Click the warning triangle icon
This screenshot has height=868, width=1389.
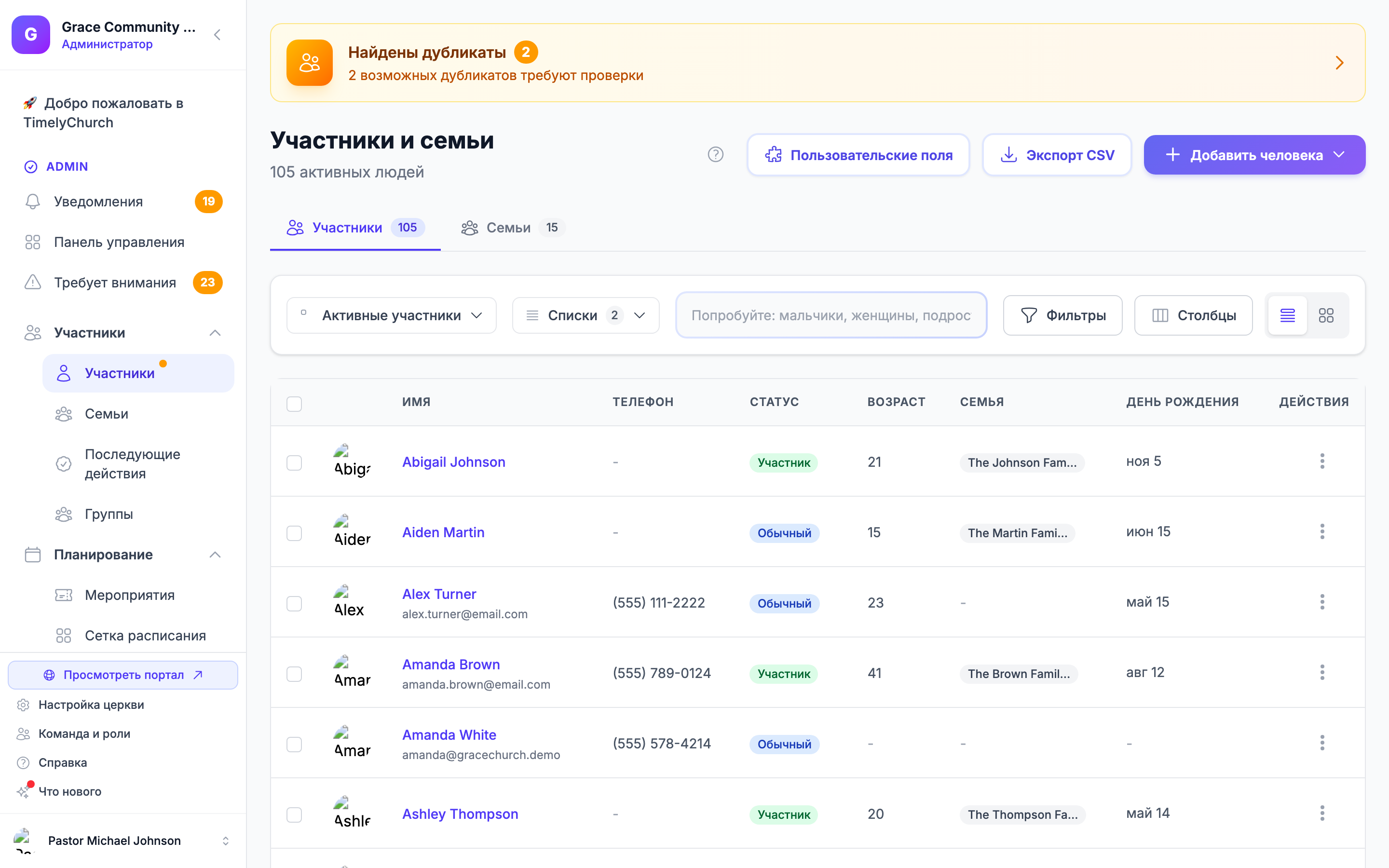[x=33, y=283]
